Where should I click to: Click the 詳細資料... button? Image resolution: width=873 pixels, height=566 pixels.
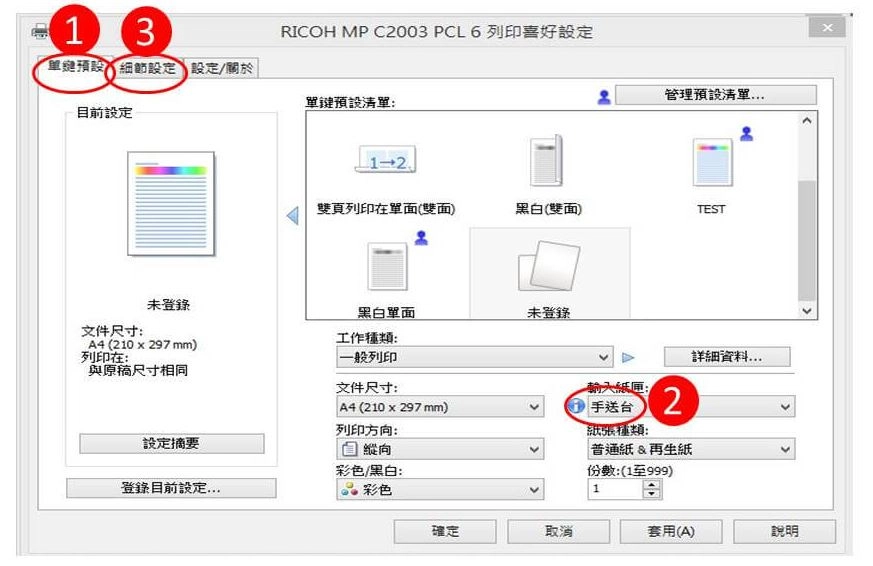coord(727,357)
